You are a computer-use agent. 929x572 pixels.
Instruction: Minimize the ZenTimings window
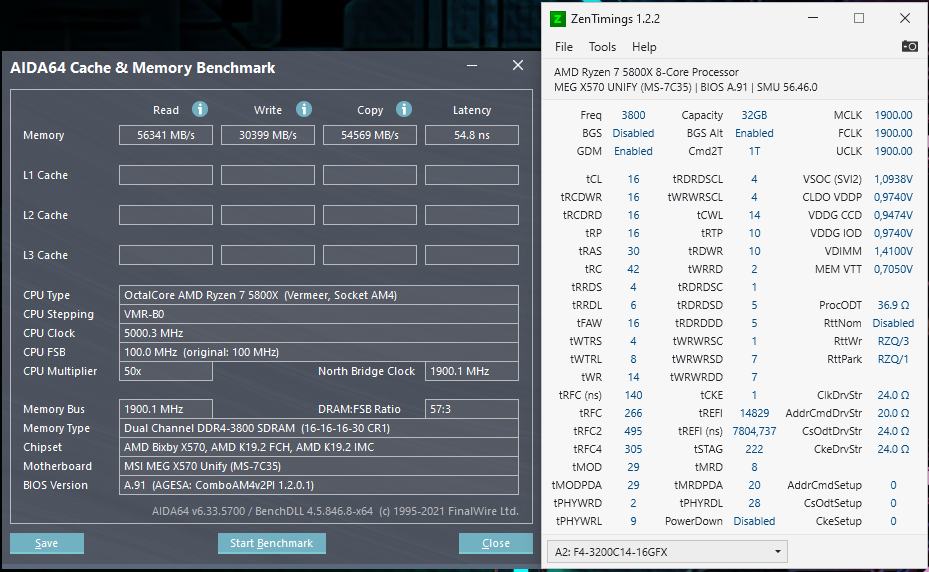[x=813, y=18]
